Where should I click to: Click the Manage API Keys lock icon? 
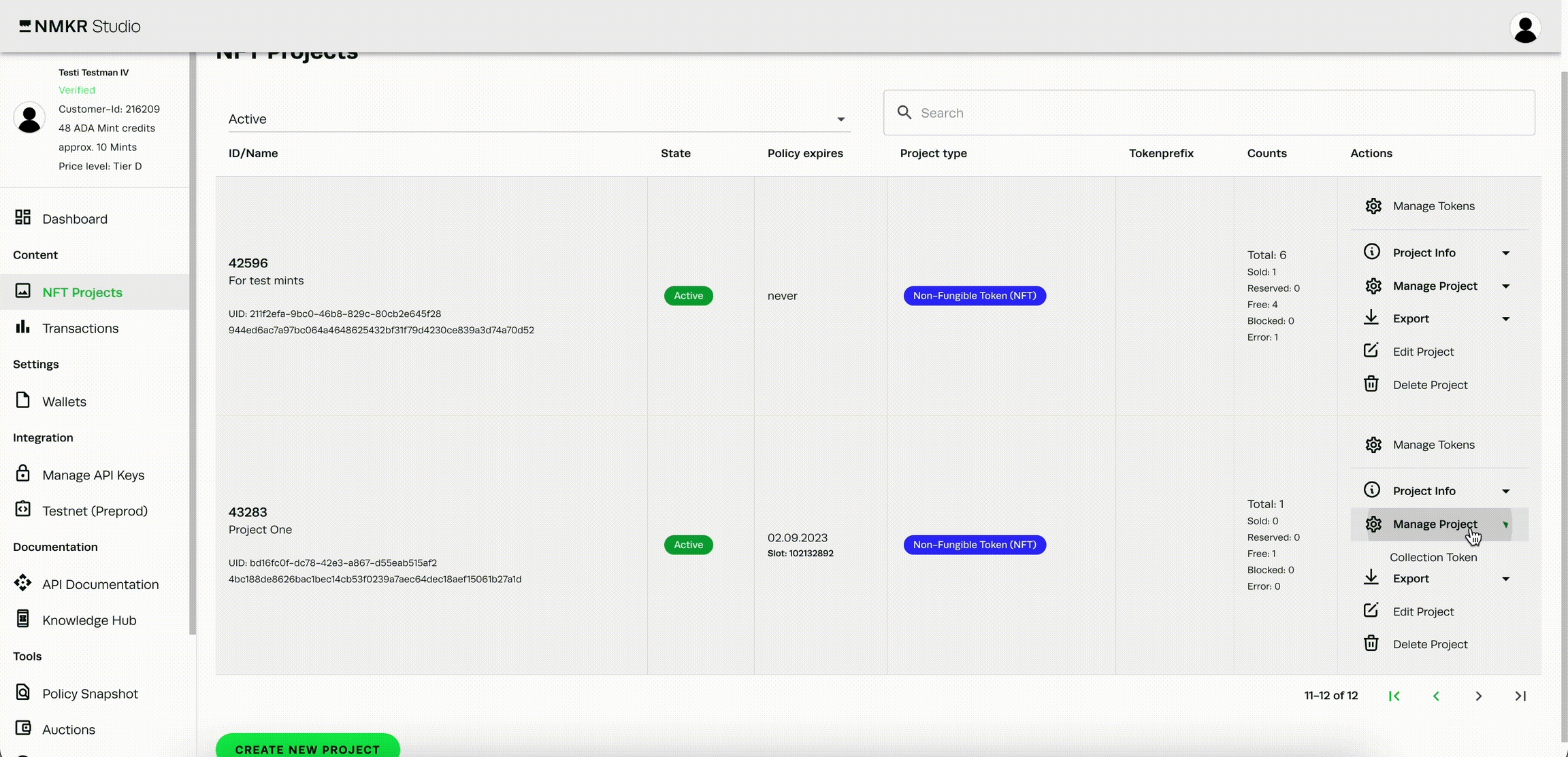click(23, 473)
